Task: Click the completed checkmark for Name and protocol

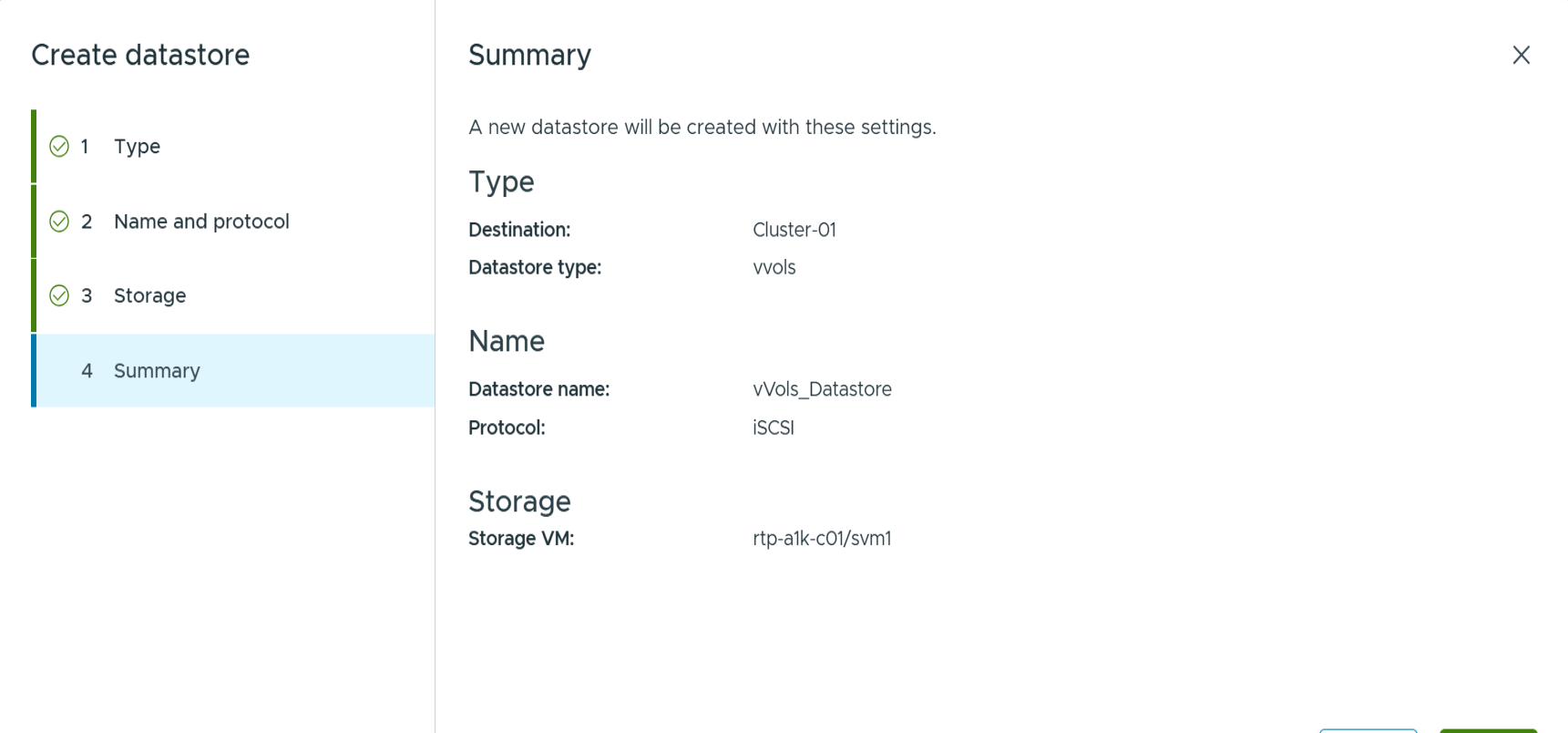Action: point(59,222)
